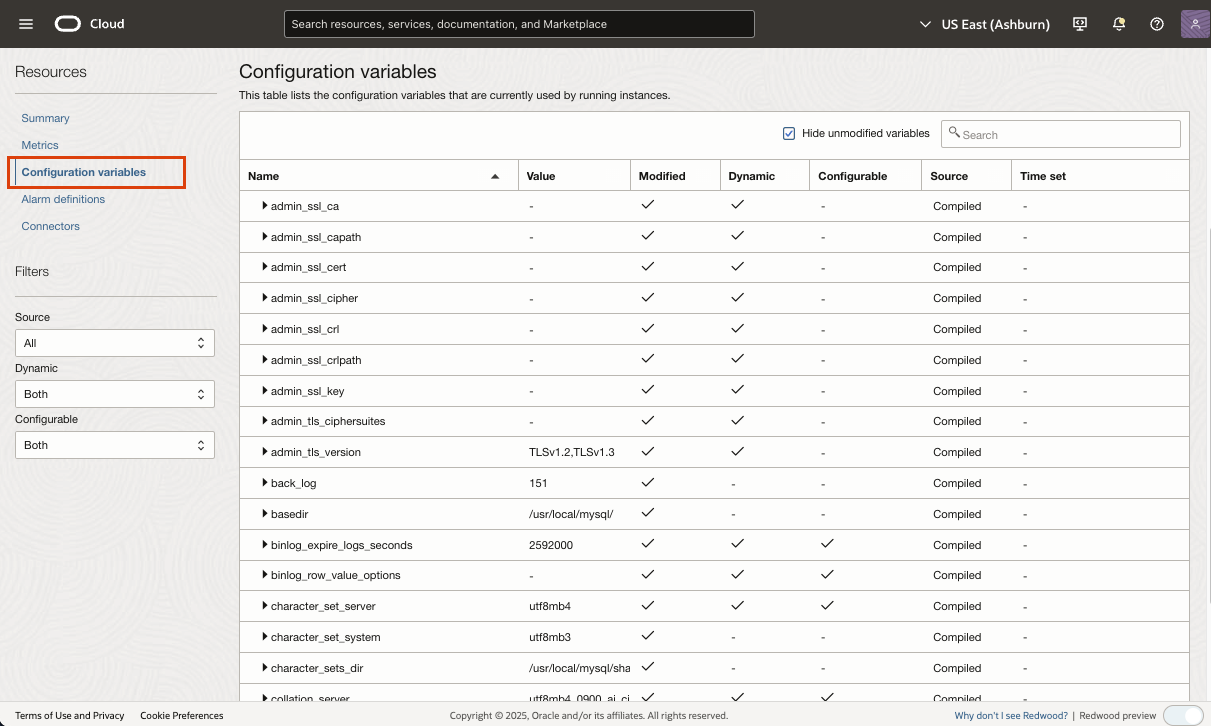The width and height of the screenshot is (1211, 726).
Task: Click the sort arrow on the Name column
Action: point(494,175)
